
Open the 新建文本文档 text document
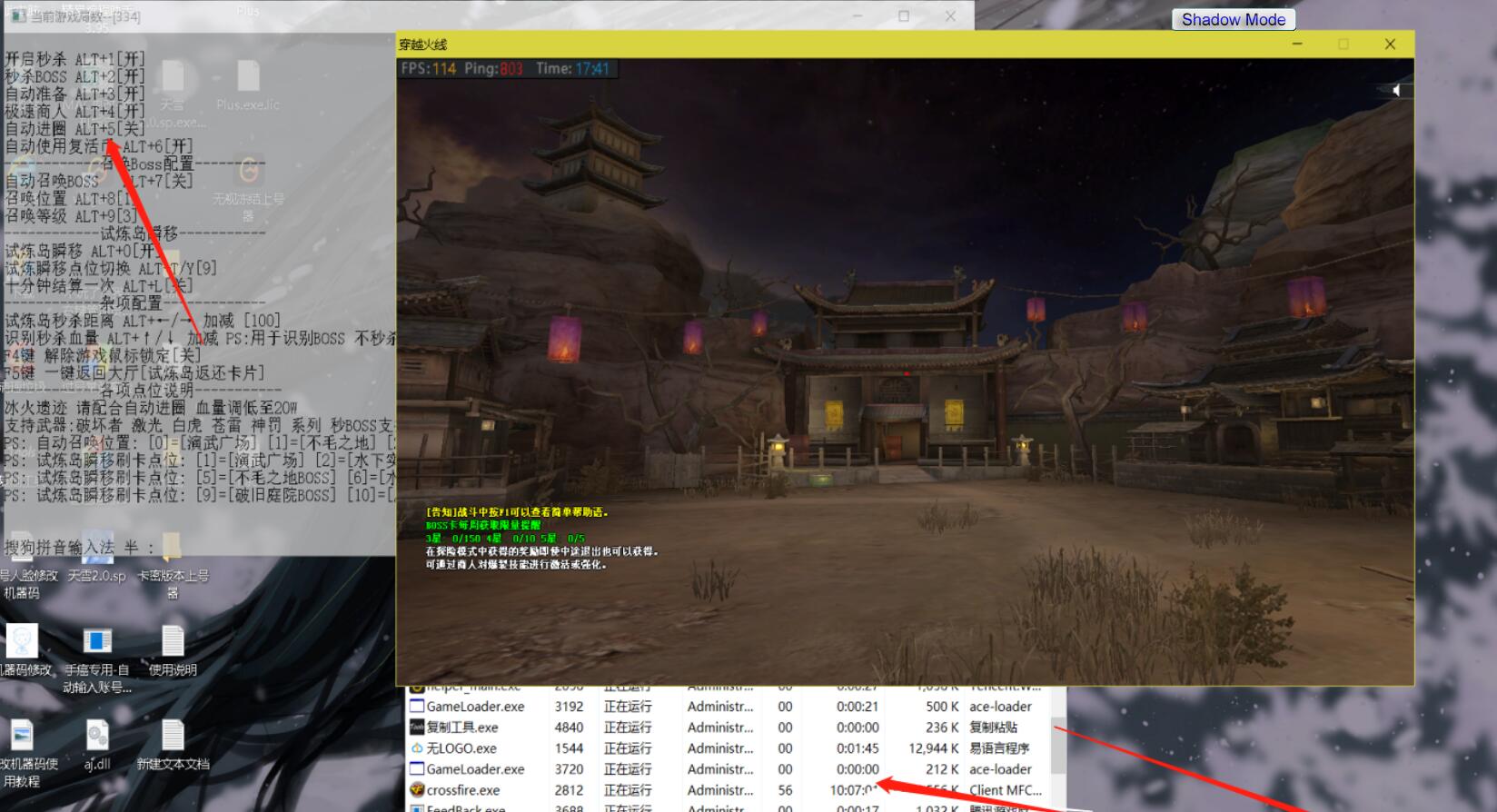[x=173, y=737]
